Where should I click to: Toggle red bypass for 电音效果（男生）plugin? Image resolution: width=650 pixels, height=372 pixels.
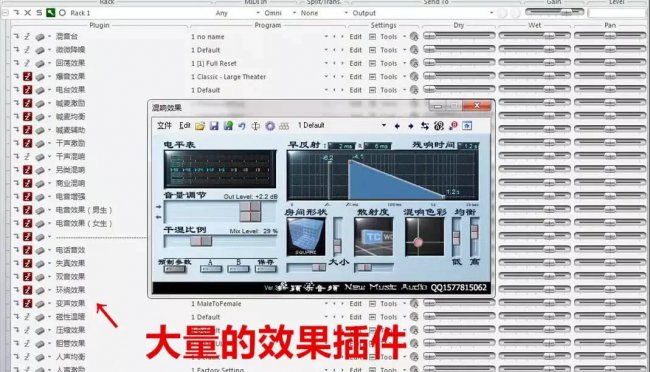click(x=27, y=210)
